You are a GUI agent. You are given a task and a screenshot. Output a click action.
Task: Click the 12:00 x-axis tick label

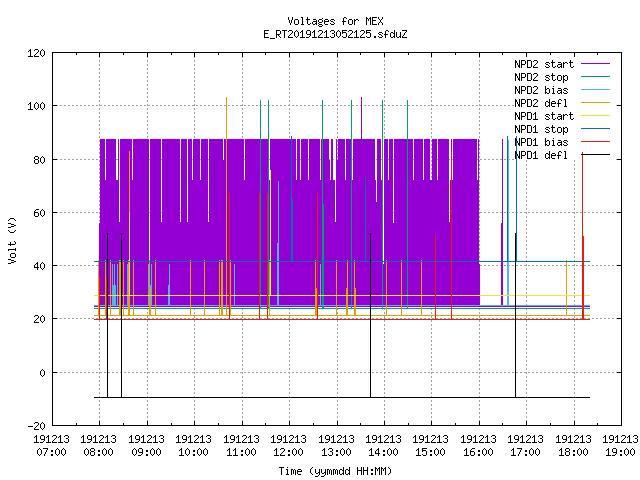pyautogui.click(x=289, y=452)
